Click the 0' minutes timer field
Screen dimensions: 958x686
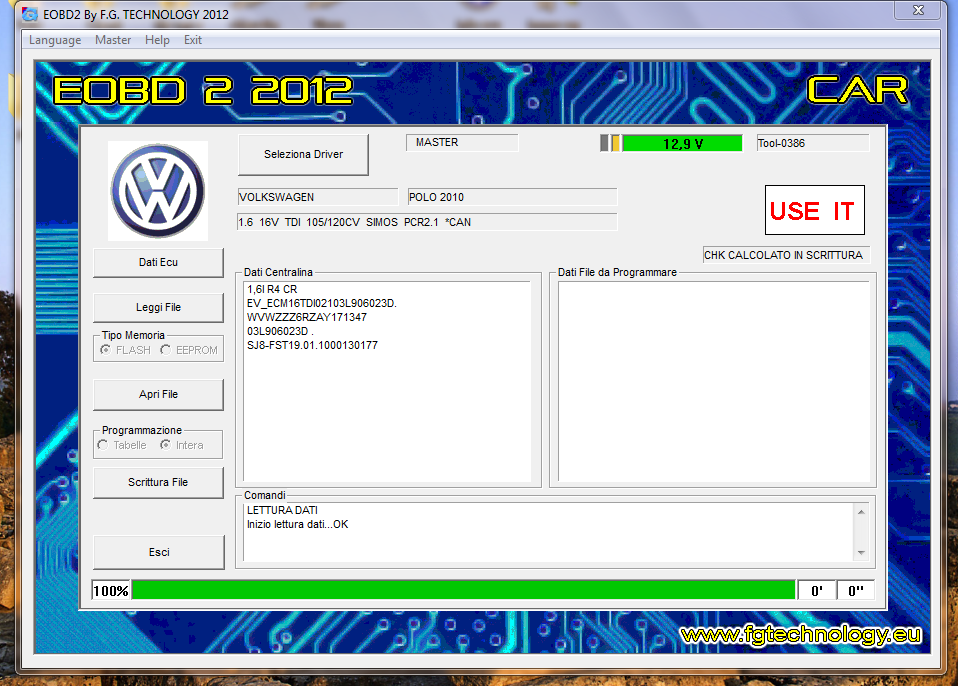pos(817,591)
